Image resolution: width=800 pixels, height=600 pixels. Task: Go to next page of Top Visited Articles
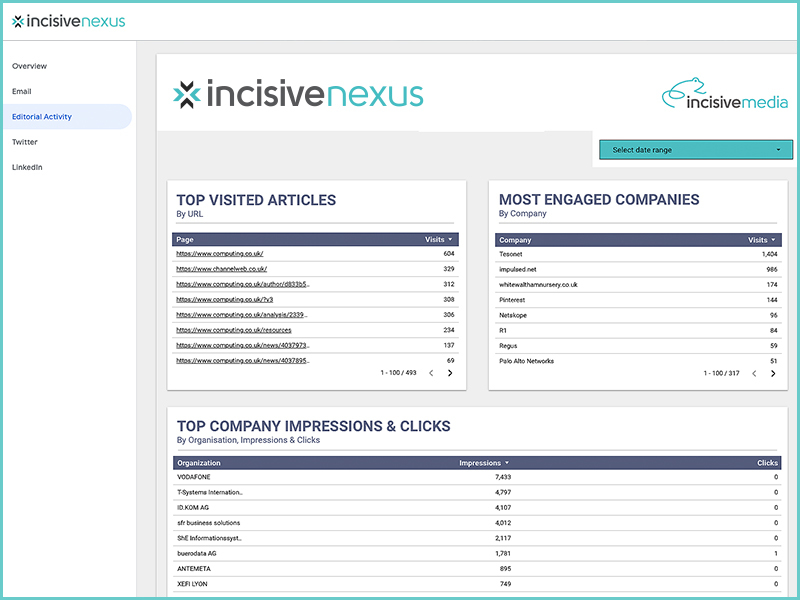pos(450,373)
